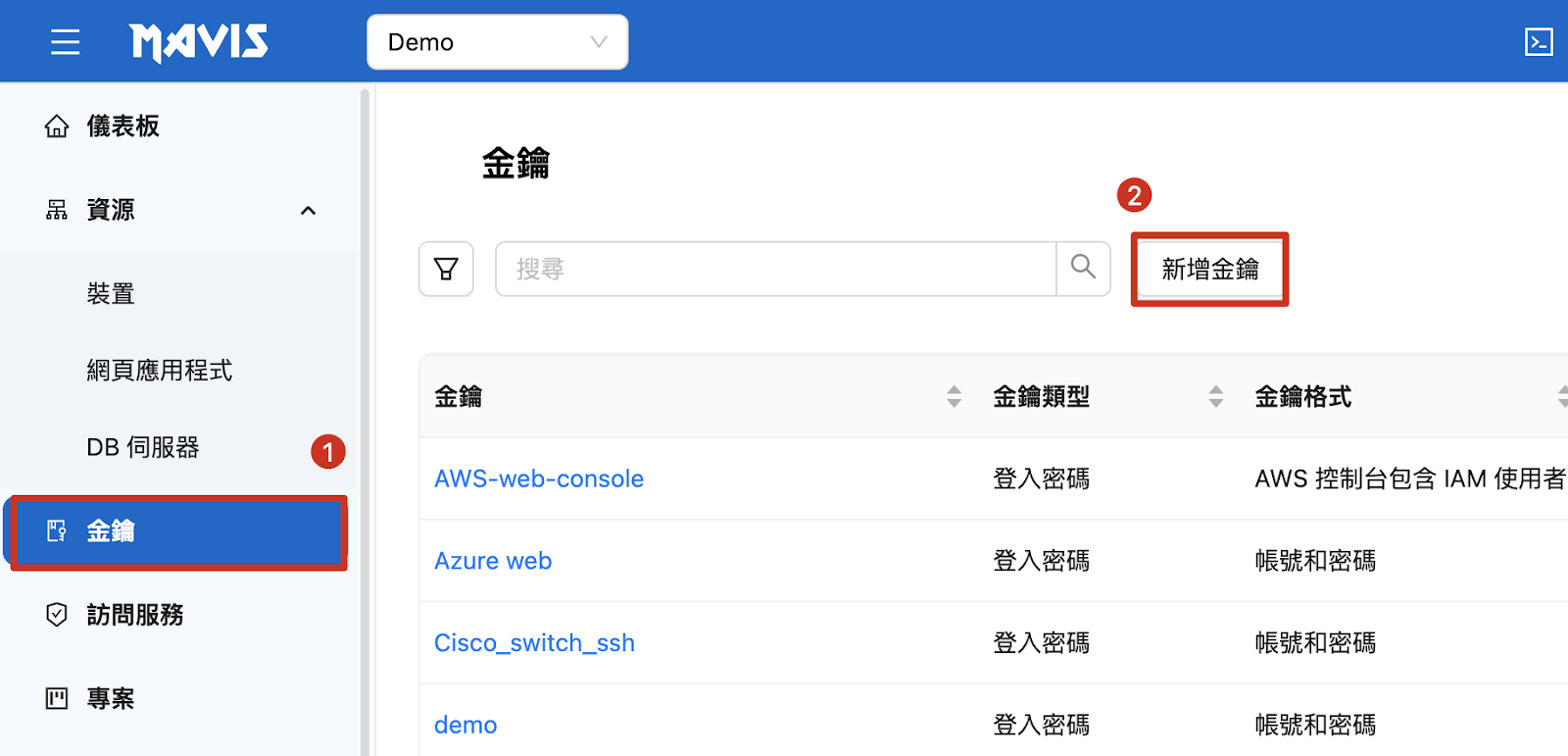
Task: Open the Cisco_switch_ssh key link
Action: (534, 643)
